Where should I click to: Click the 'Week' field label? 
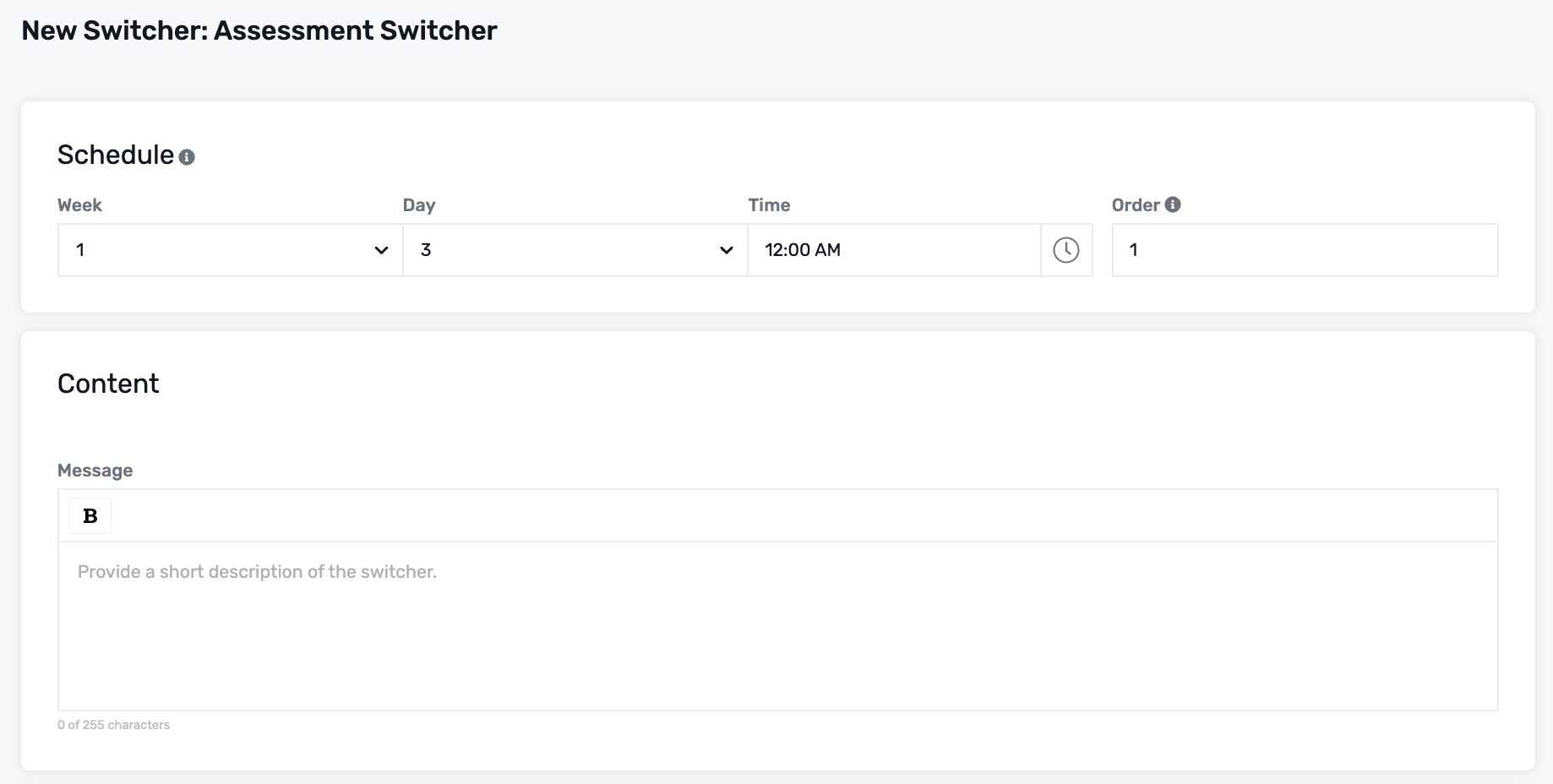pos(79,205)
